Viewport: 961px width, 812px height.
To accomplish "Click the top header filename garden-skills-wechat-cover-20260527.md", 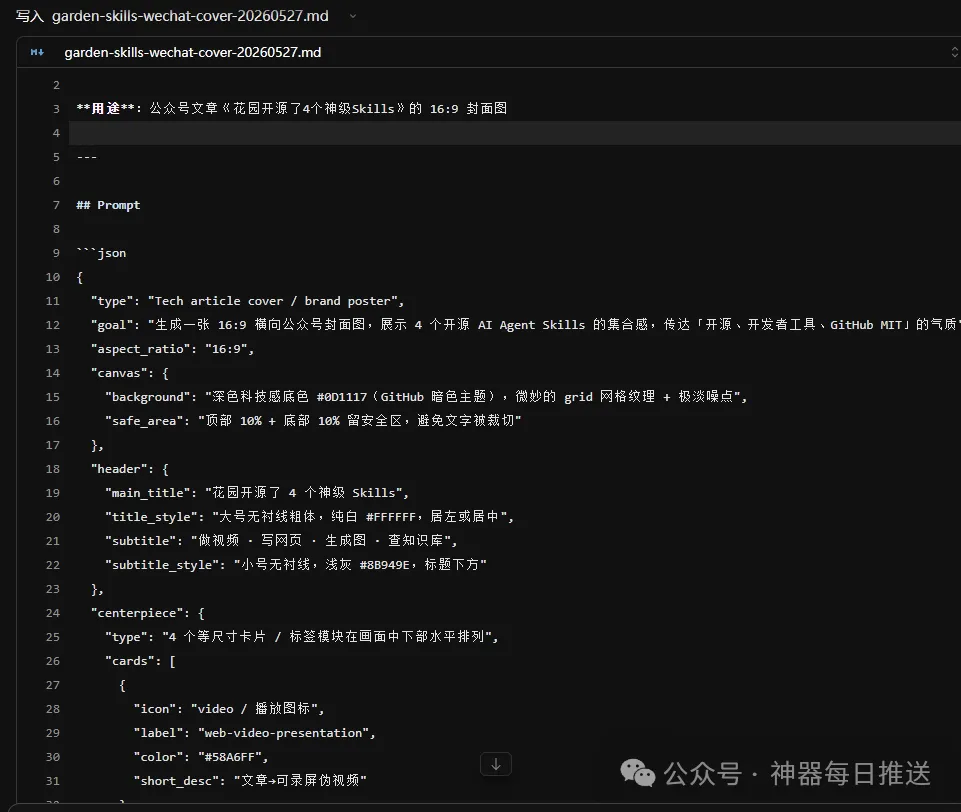I will [x=190, y=16].
